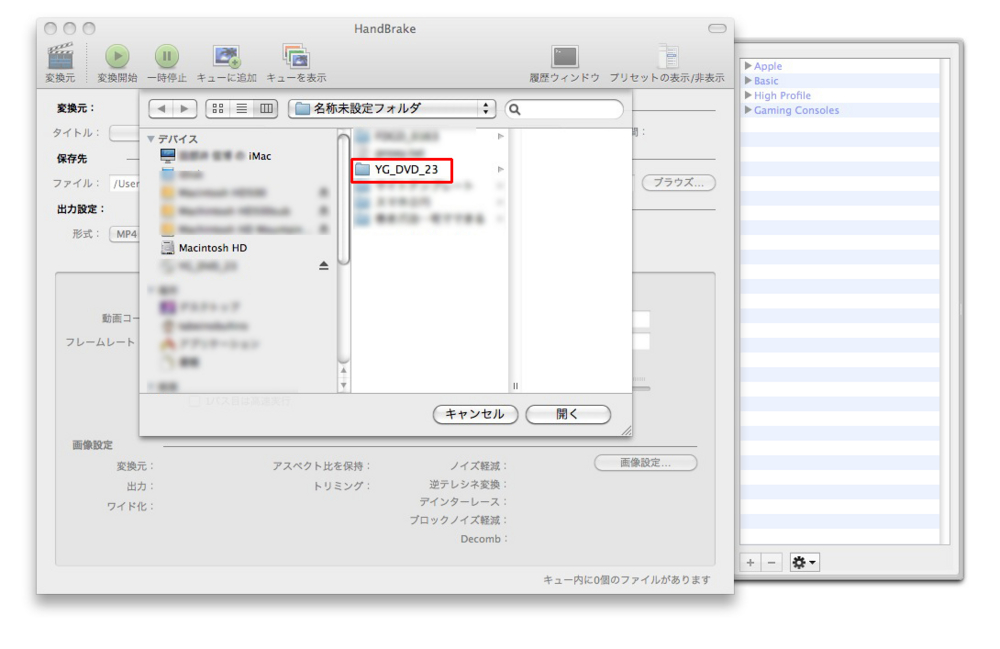Image resolution: width=1000 pixels, height=649 pixels.
Task: Click the キャンセル button
Action: pos(475,414)
